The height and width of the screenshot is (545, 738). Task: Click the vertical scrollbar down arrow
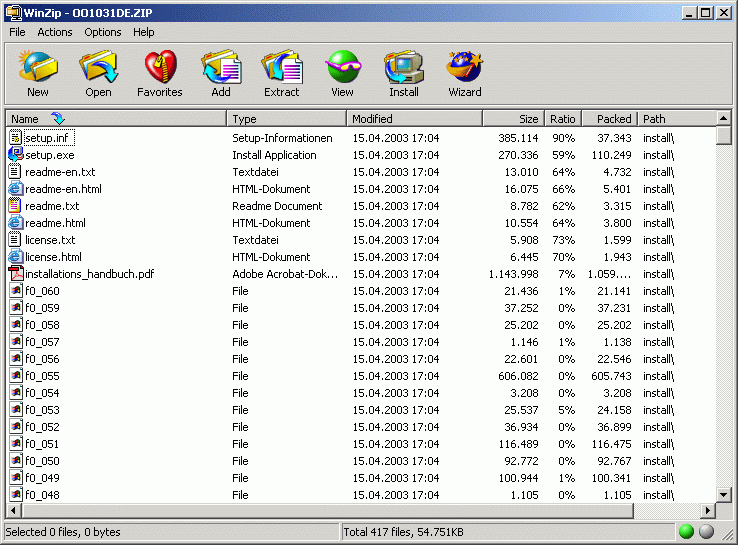tap(723, 495)
